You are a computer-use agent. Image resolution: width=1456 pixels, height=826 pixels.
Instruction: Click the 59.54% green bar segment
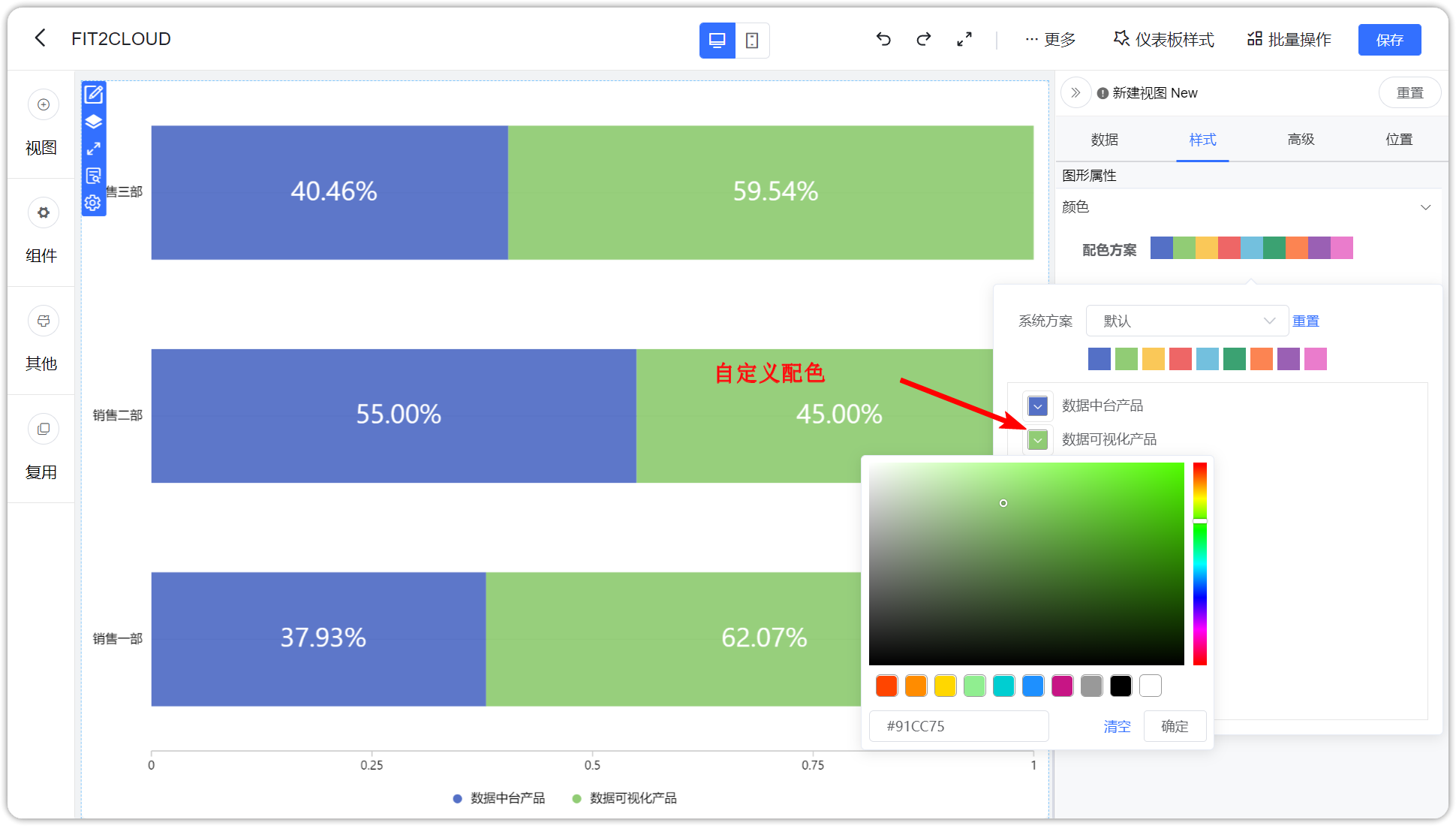[x=771, y=192]
